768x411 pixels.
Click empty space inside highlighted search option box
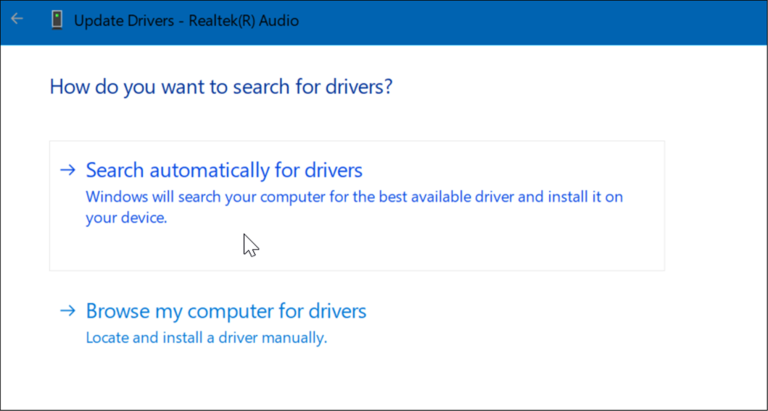441,247
